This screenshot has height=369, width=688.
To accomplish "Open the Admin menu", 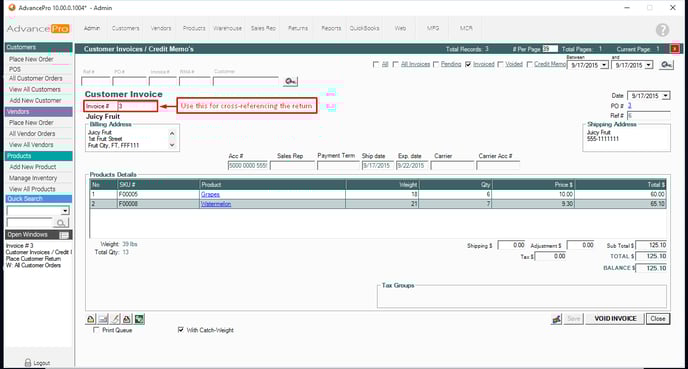I will pos(92,28).
